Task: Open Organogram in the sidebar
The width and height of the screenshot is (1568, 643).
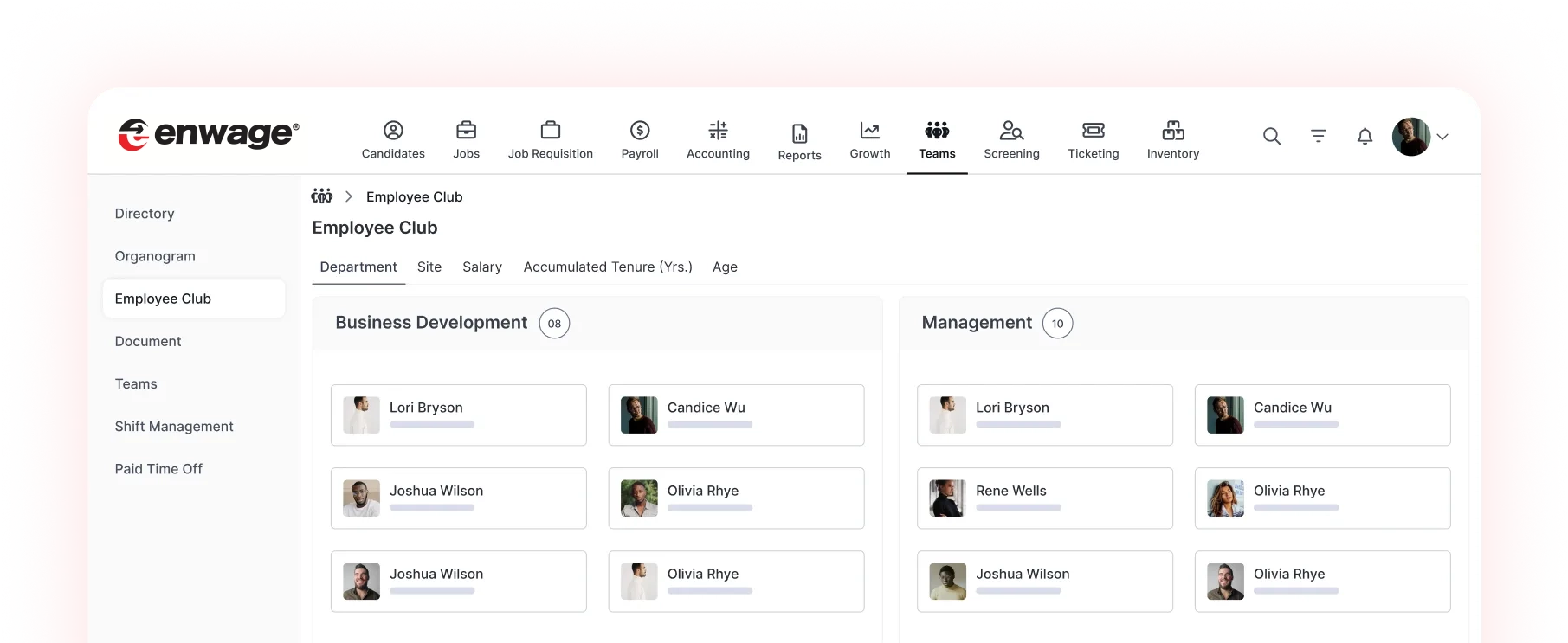Action: [x=155, y=256]
